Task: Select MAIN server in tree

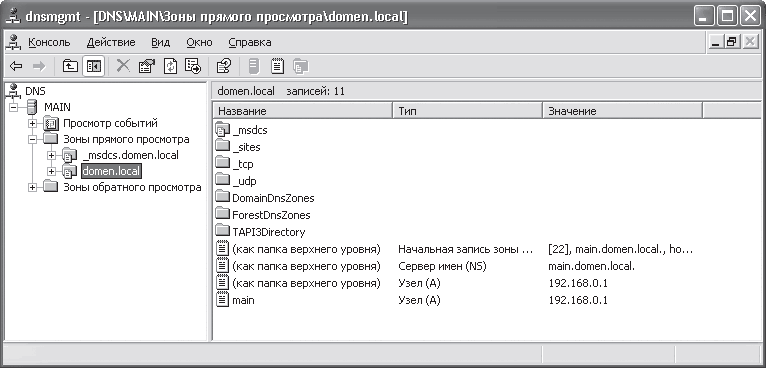Action: pyautogui.click(x=57, y=107)
